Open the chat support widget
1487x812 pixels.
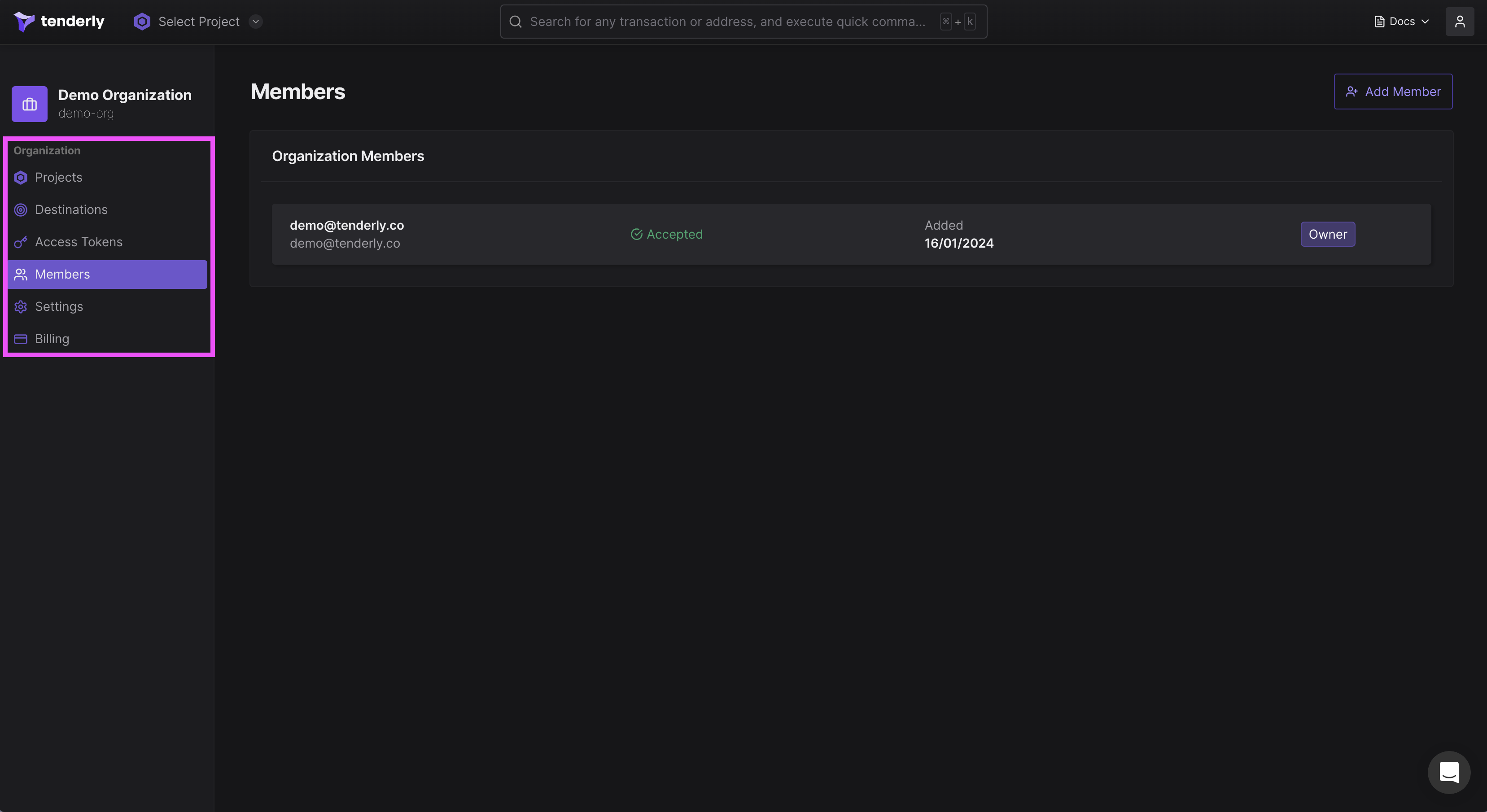click(1449, 772)
